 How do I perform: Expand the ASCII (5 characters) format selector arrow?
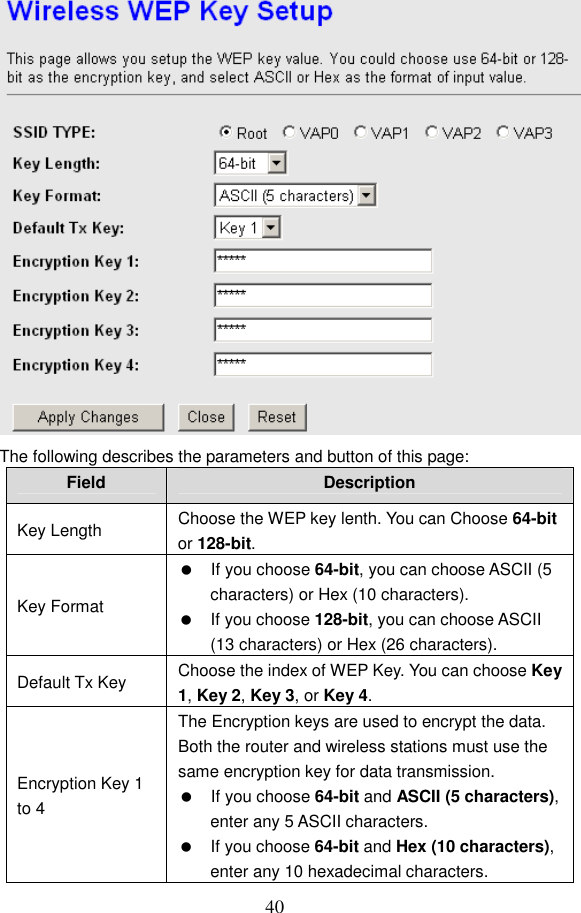point(368,195)
